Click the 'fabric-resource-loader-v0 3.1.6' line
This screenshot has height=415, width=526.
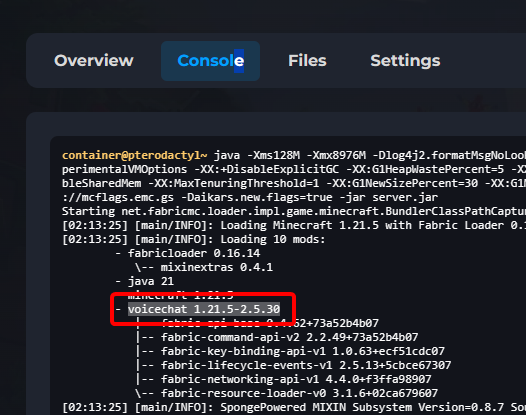tap(299, 393)
